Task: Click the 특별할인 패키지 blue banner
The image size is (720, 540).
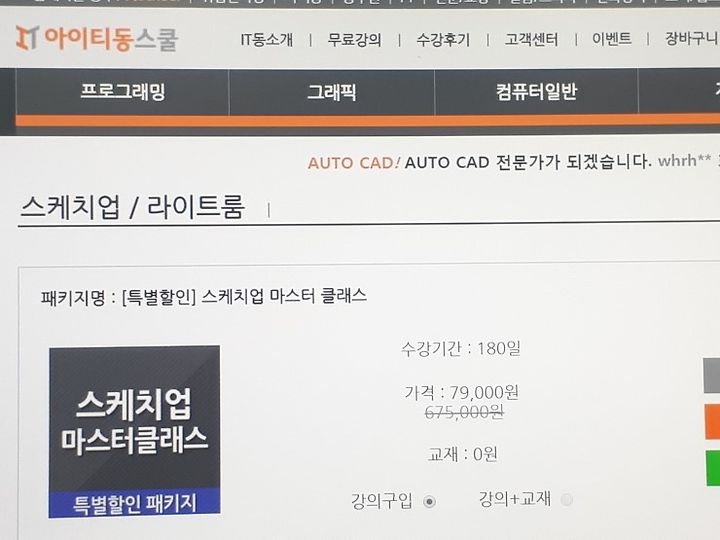Action: [135, 503]
